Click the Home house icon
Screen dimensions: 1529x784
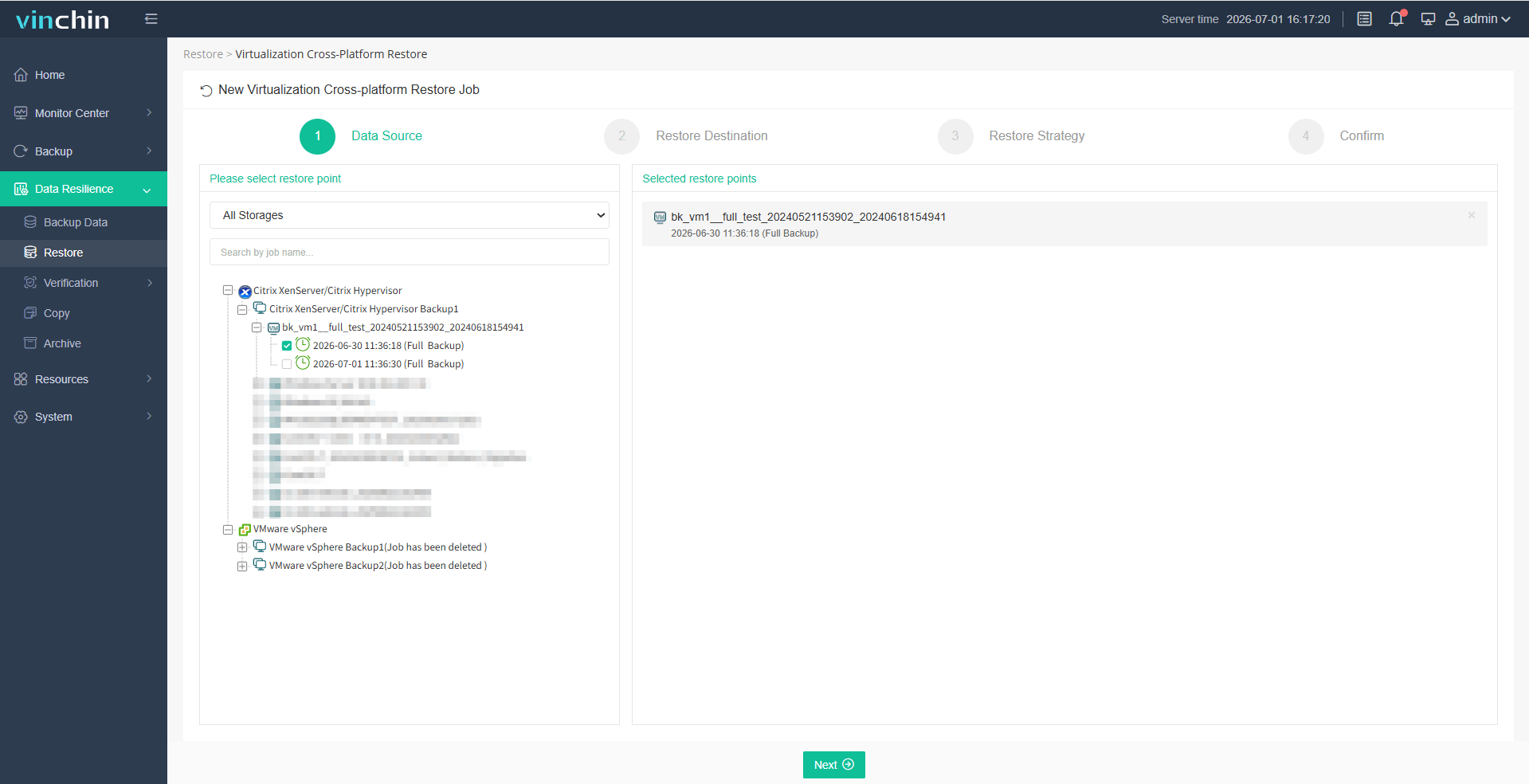(x=21, y=75)
